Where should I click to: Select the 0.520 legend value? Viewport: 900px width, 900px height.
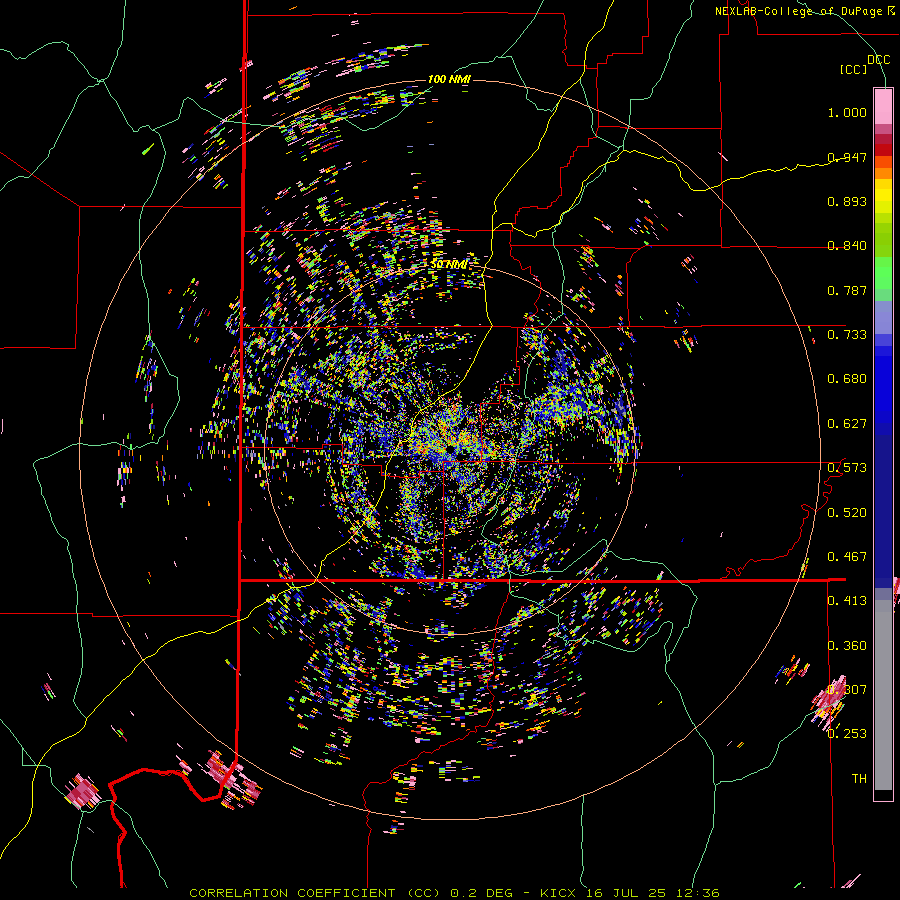click(847, 512)
